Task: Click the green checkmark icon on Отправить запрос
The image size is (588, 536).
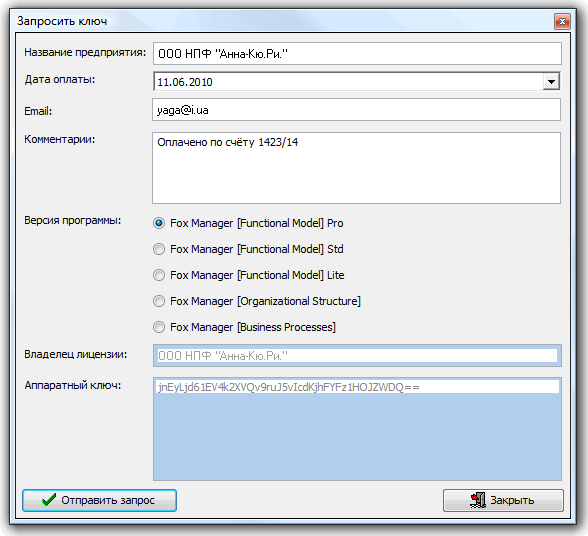Action: pos(49,500)
